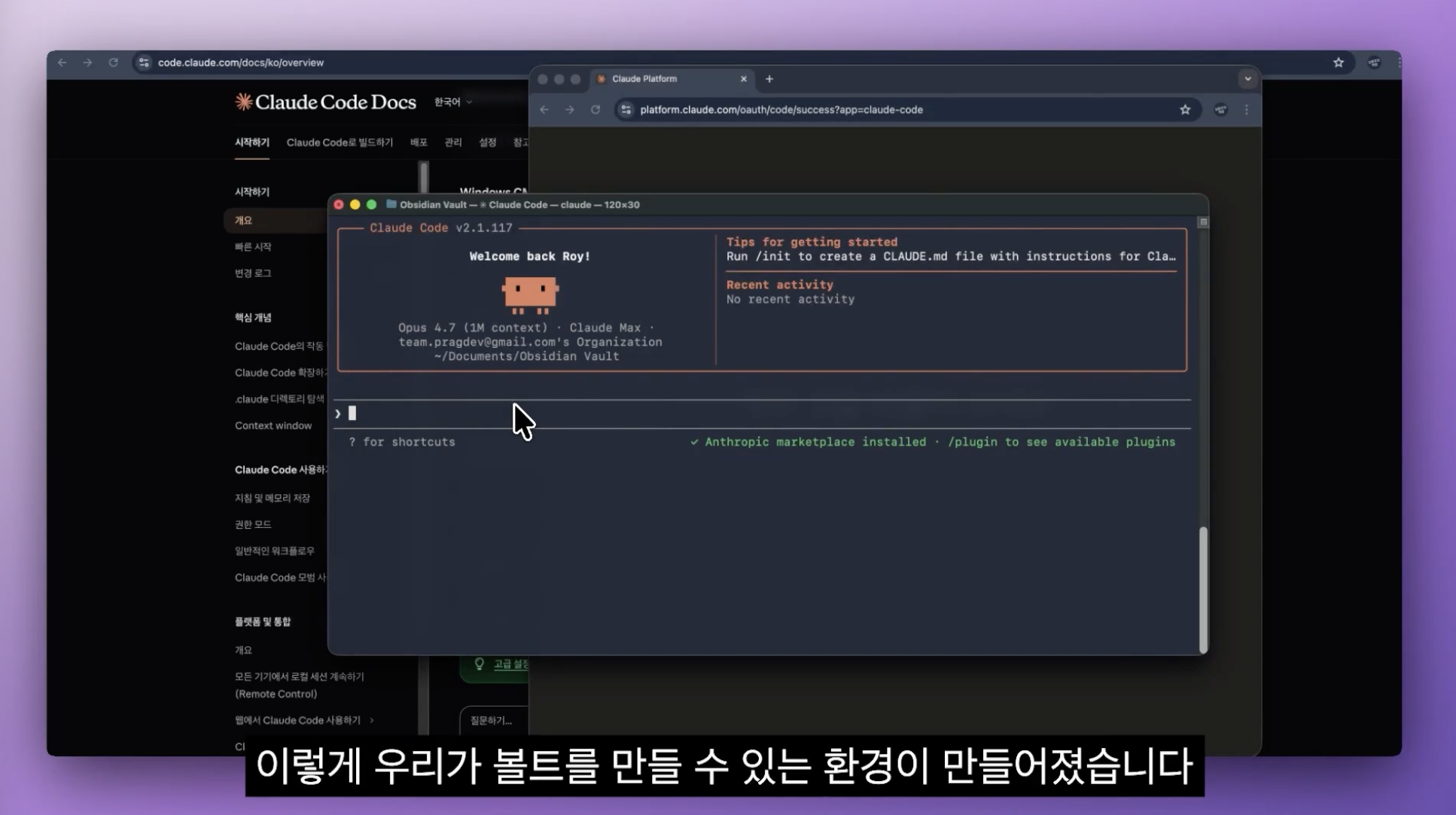Reload the platform.claude.com page
The height and width of the screenshot is (815, 1456).
[595, 109]
